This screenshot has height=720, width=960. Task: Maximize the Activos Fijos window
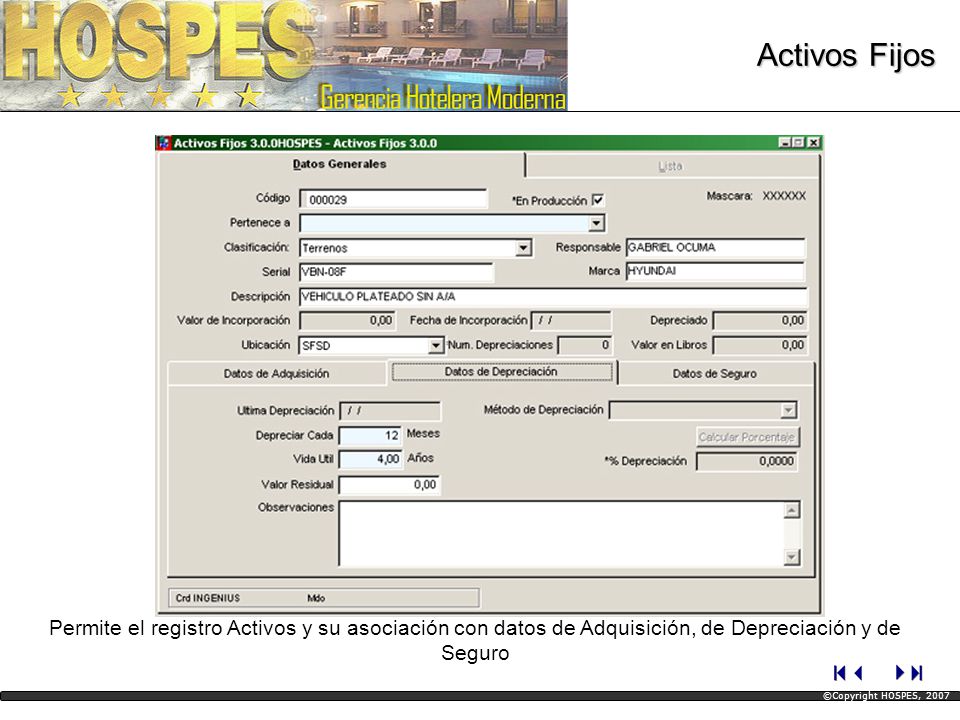(798, 143)
